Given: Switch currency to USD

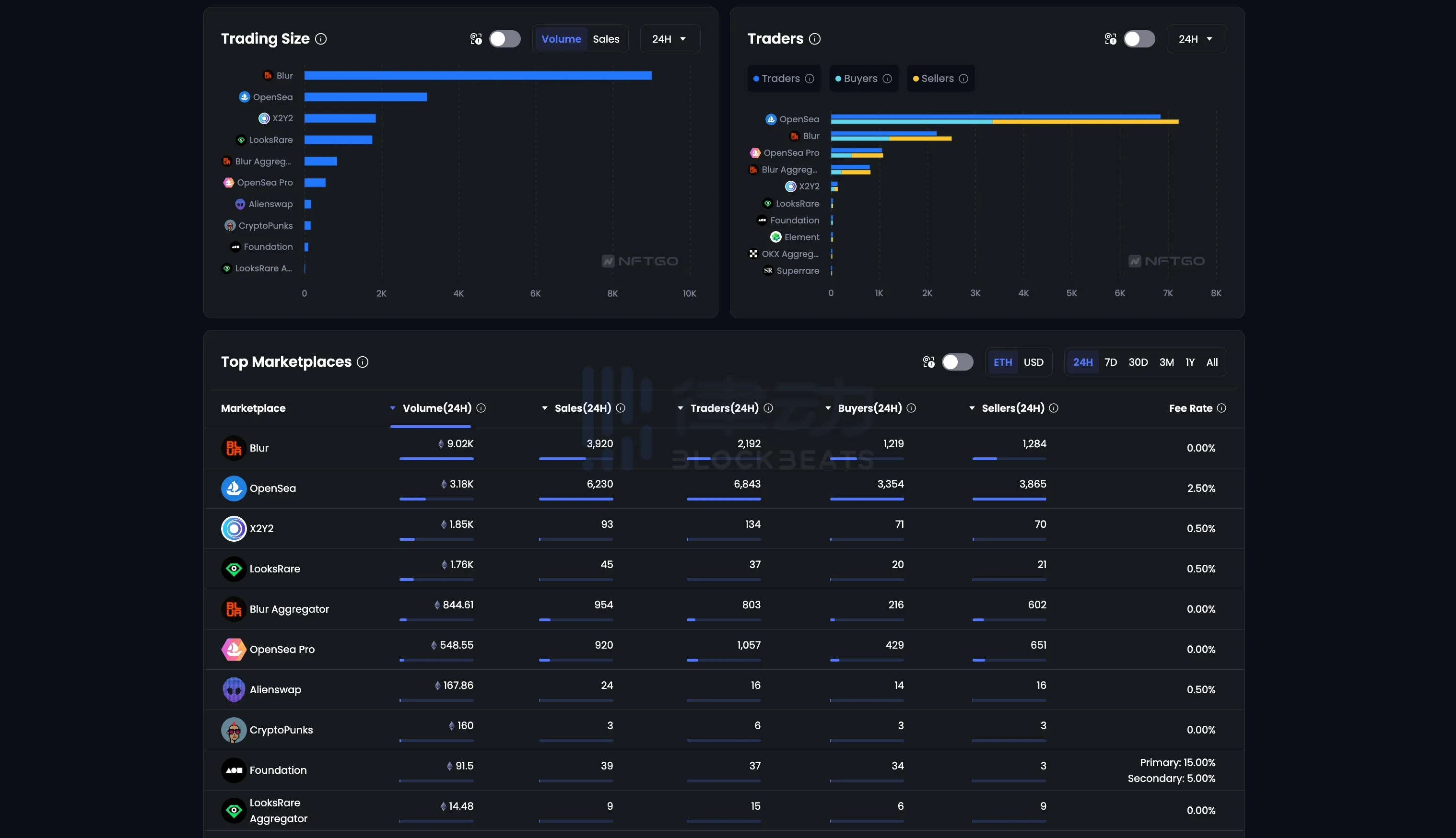Looking at the screenshot, I should (1033, 362).
